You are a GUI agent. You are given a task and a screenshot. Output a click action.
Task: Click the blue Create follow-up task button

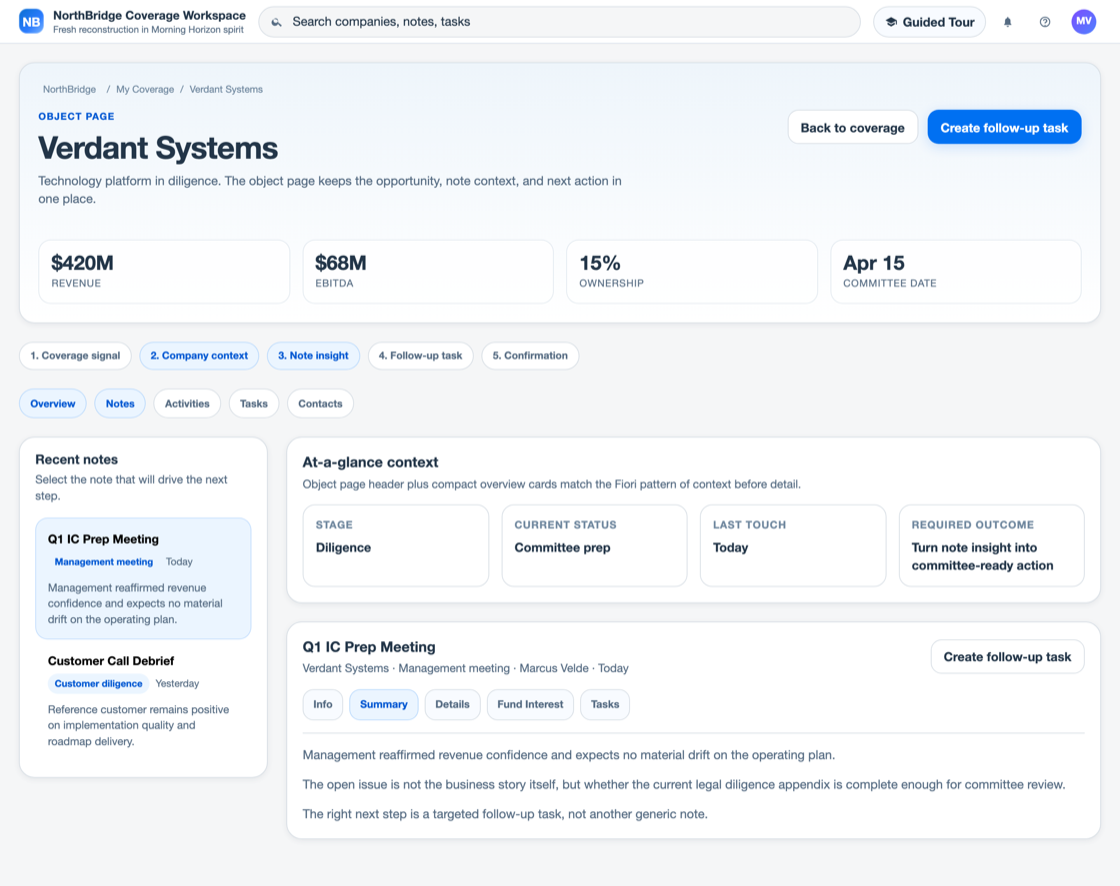click(x=1004, y=127)
